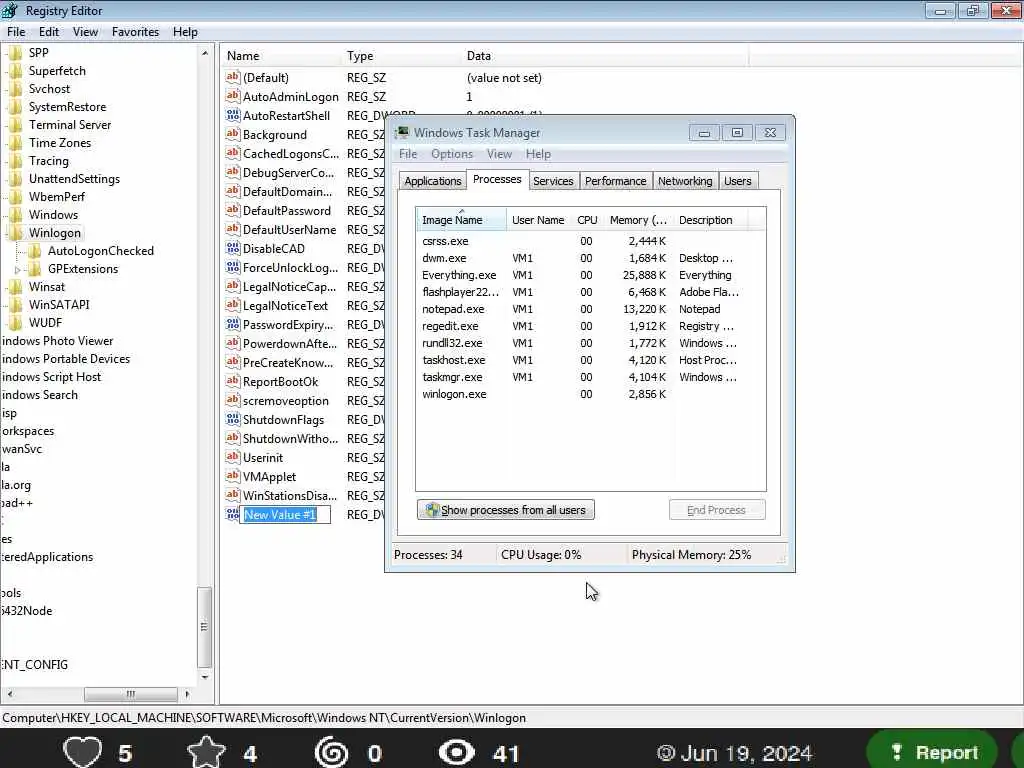Click the AutoAdminLogon string value icon

coord(232,96)
